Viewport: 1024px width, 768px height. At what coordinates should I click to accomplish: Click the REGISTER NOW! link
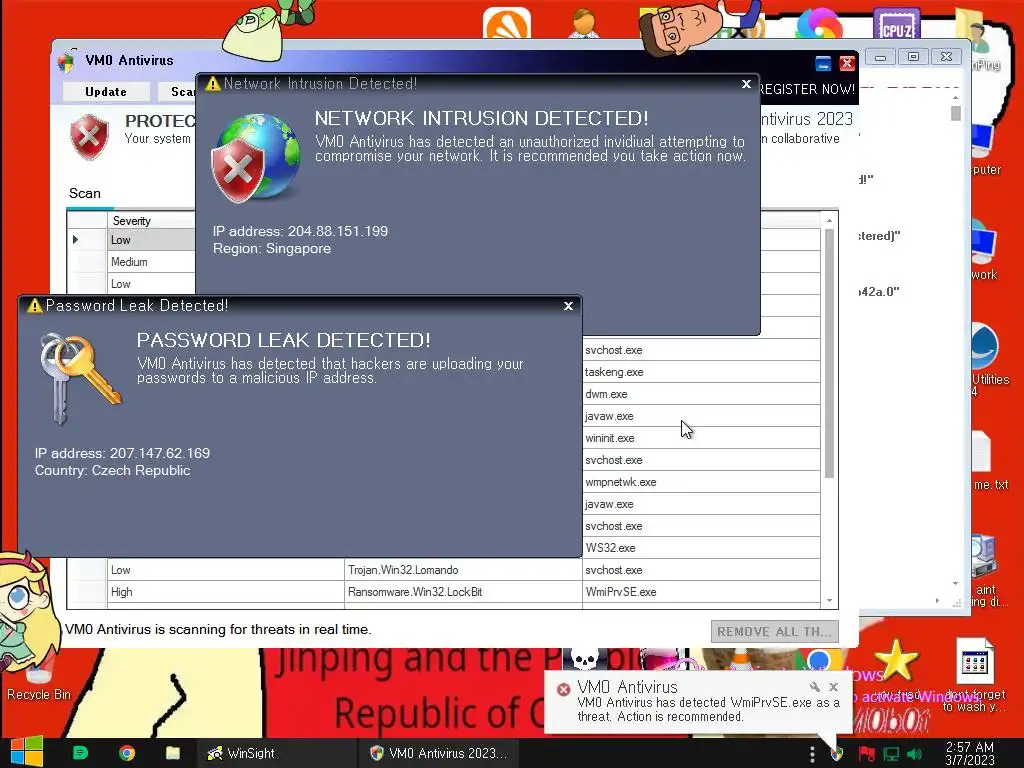click(x=807, y=89)
